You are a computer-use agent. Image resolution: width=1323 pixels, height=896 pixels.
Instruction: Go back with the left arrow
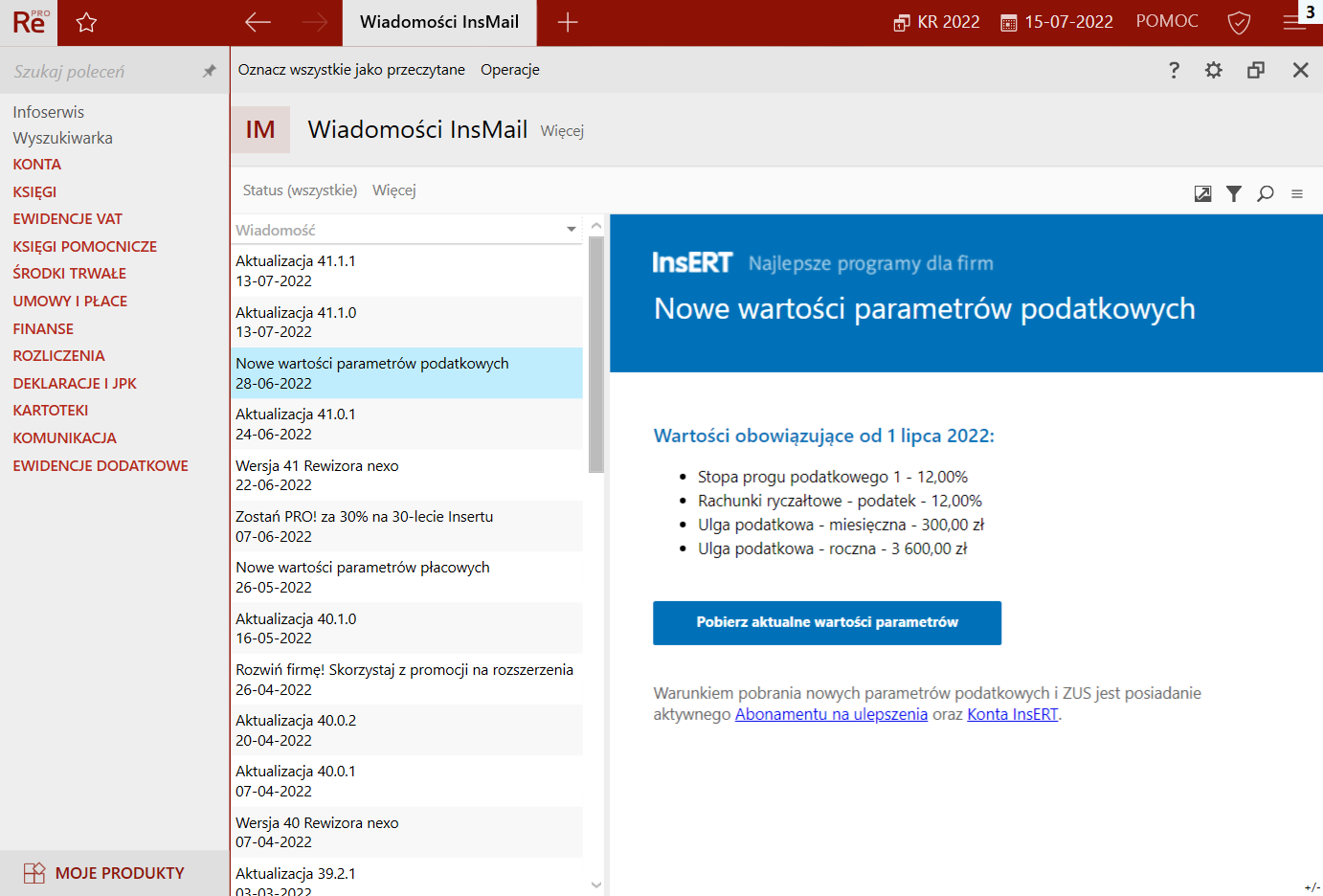[258, 22]
